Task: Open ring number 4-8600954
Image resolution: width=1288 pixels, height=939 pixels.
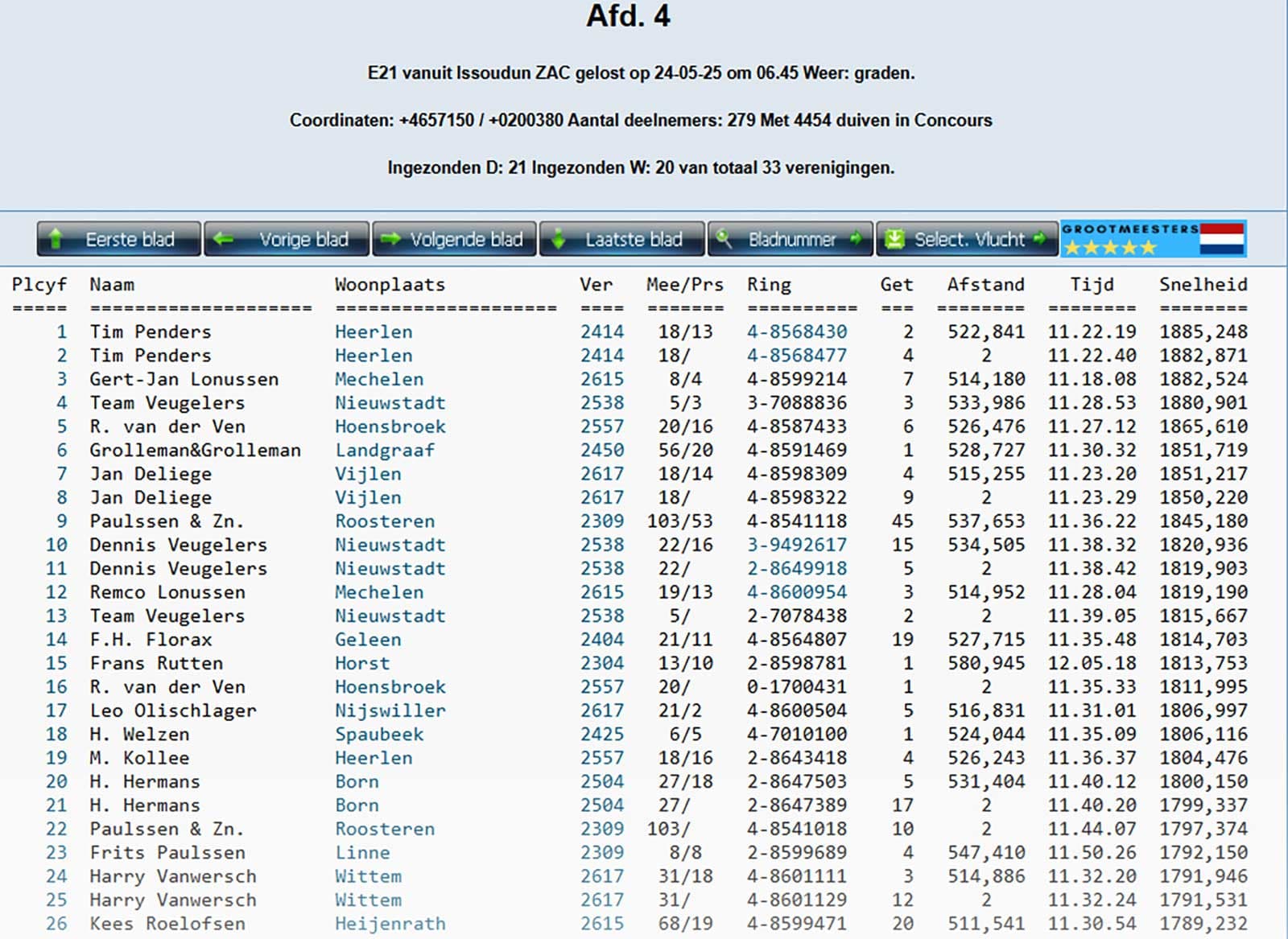Action: tap(796, 592)
